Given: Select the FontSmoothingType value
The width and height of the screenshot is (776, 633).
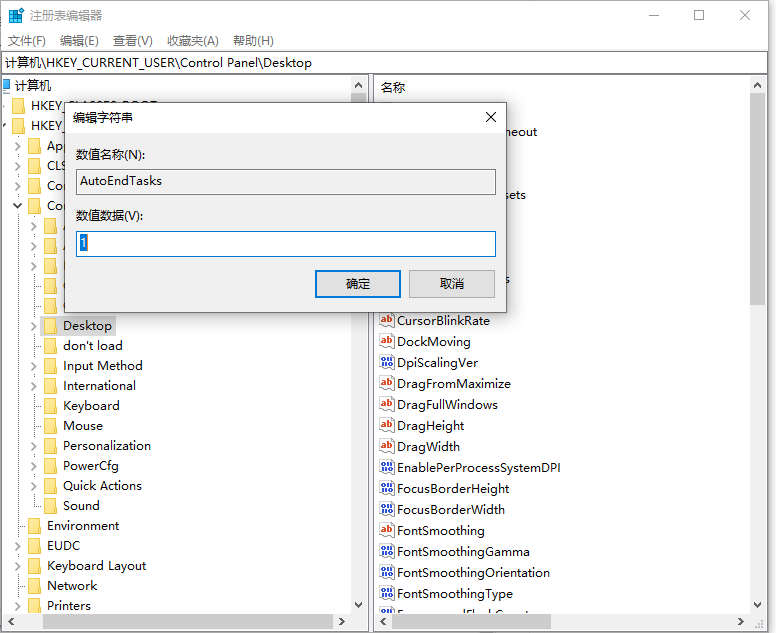Looking at the screenshot, I should coord(454,594).
